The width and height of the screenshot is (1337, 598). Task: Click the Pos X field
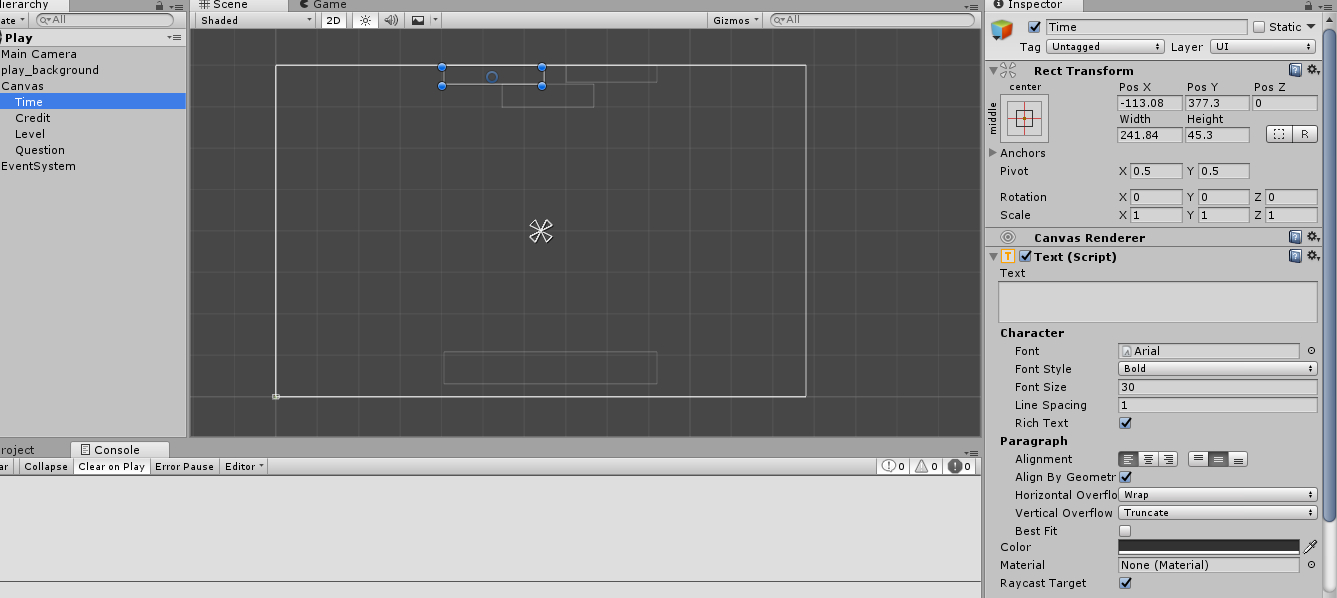pos(1149,103)
